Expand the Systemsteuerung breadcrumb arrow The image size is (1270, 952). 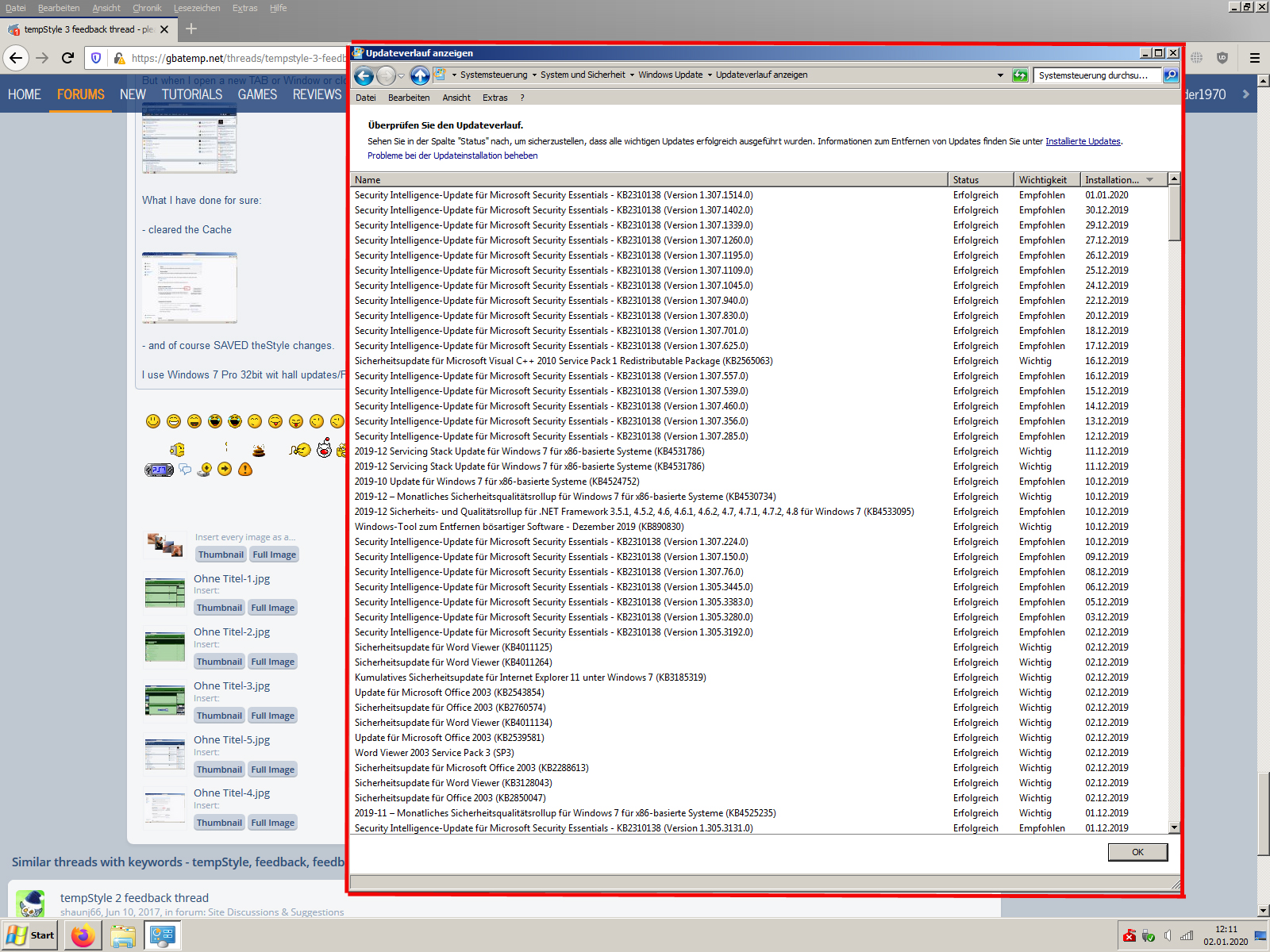click(534, 75)
